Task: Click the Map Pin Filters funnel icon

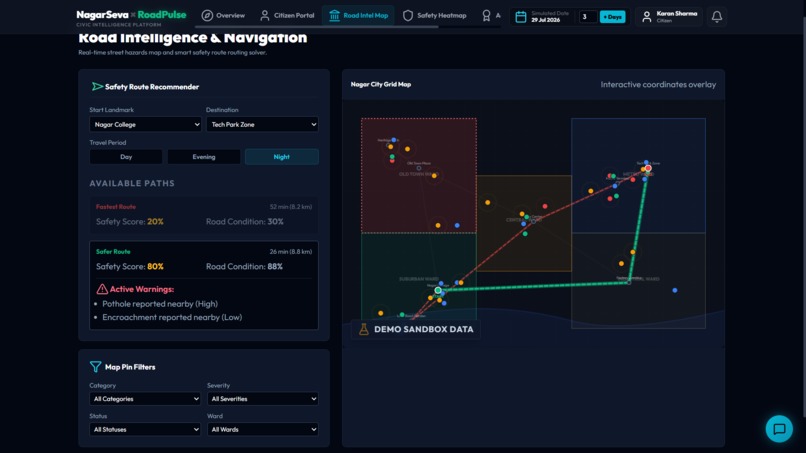Action: click(x=96, y=367)
